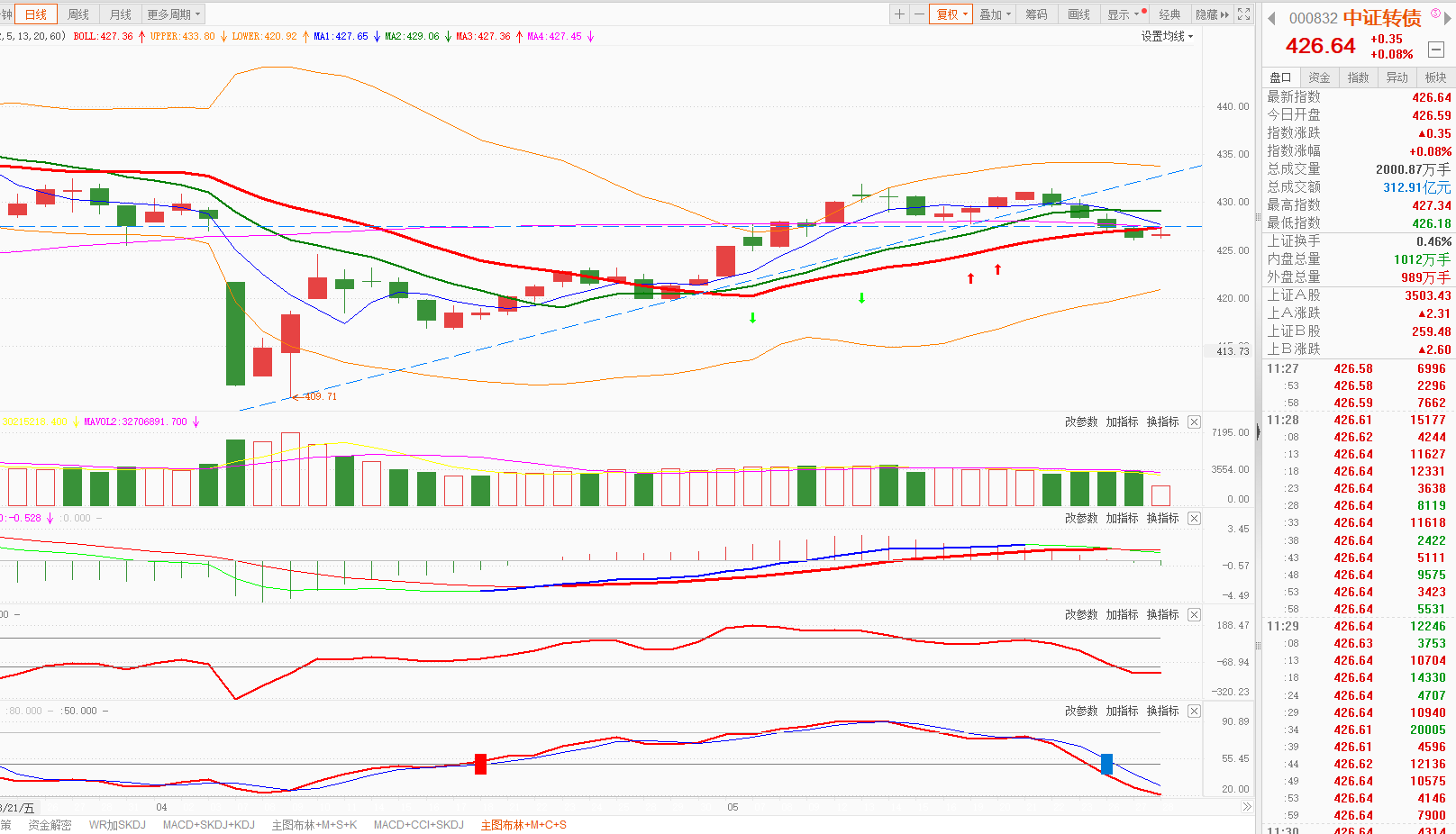1456x834 pixels.
Task: Collapse quote header with minus box icon
Action: click(1436, 50)
